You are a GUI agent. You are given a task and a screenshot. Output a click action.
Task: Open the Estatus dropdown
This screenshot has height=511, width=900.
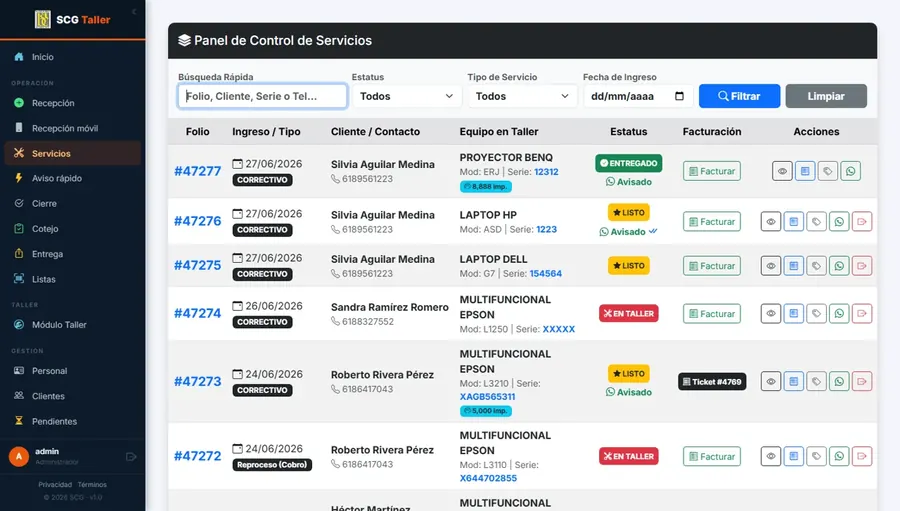[406, 96]
